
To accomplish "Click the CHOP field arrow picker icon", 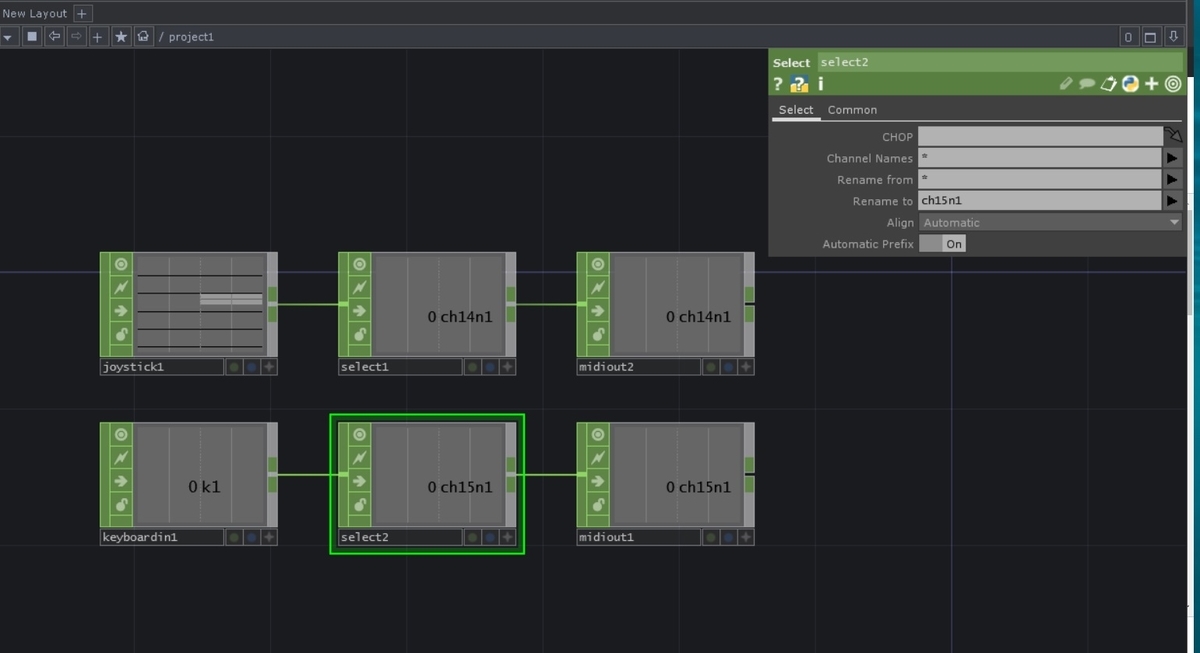I will (x=1173, y=135).
